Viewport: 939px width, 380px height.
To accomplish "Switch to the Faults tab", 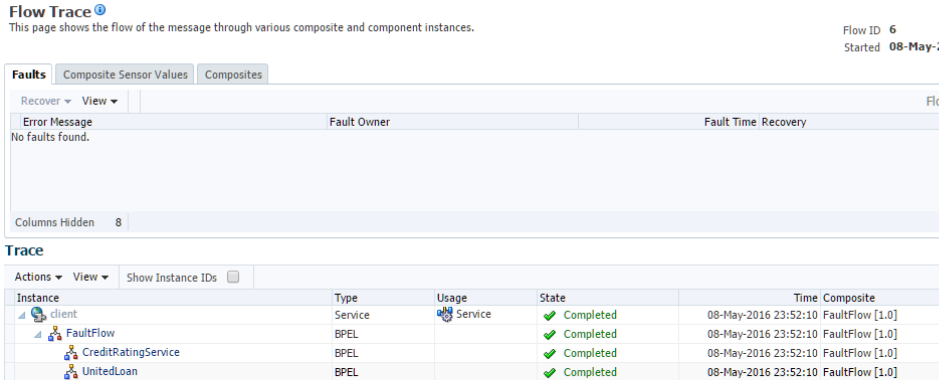I will (x=29, y=75).
